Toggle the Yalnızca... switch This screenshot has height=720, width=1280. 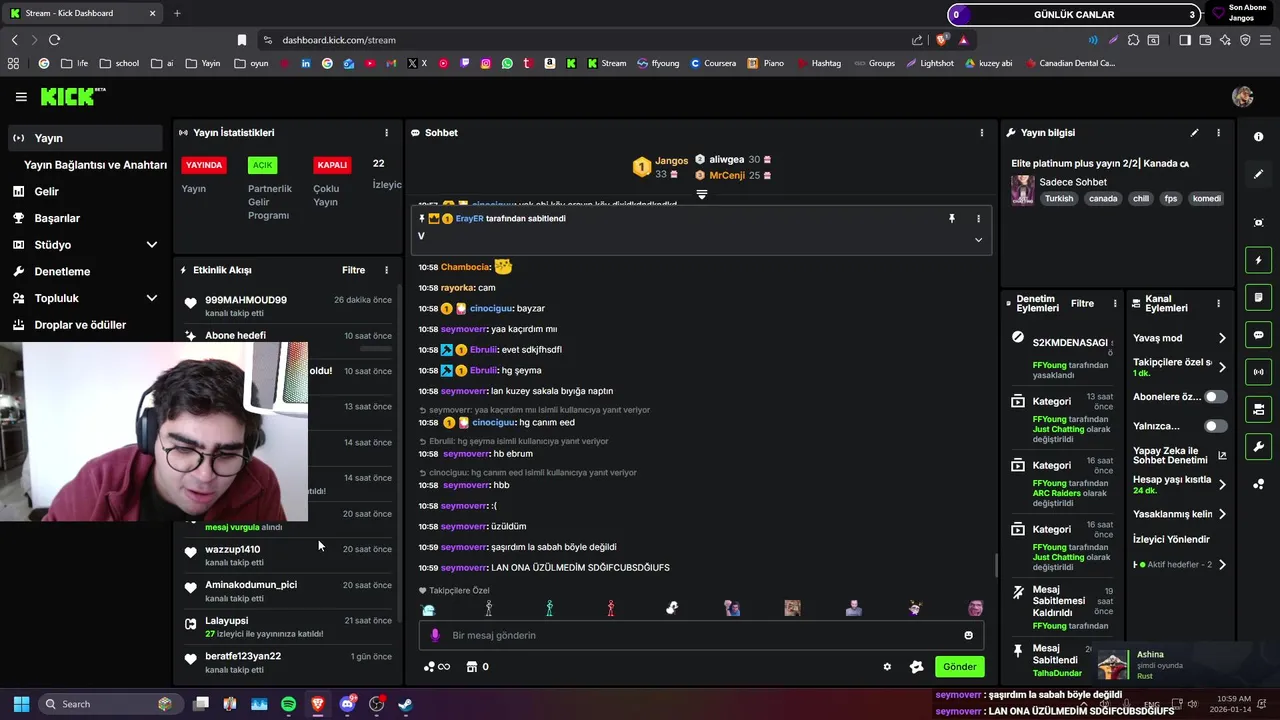1215,426
